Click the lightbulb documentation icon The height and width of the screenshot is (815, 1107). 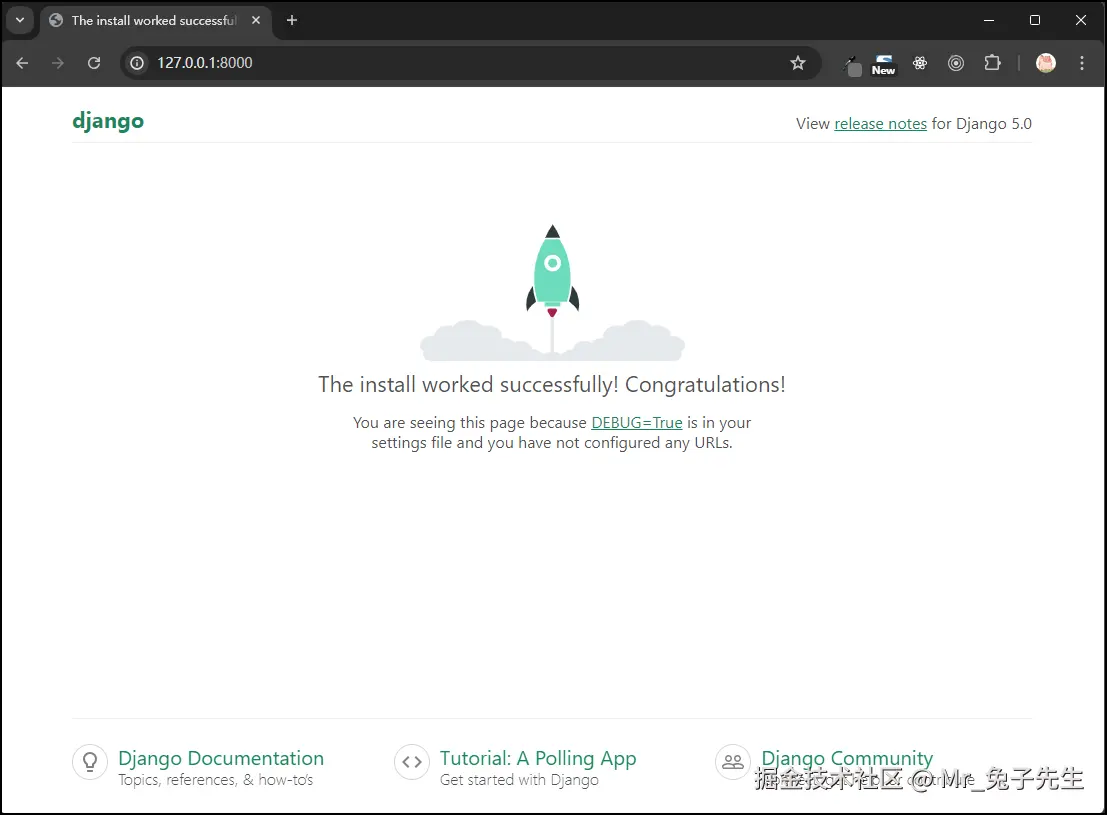pos(90,762)
